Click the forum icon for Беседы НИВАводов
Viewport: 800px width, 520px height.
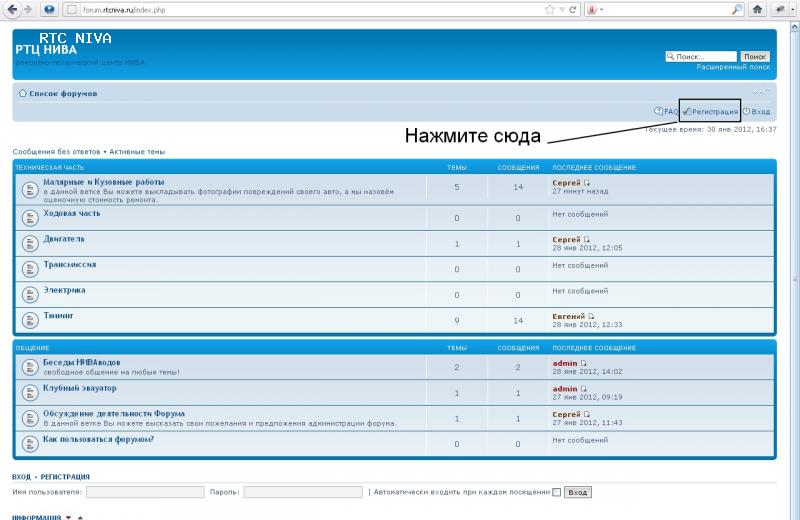tap(30, 367)
